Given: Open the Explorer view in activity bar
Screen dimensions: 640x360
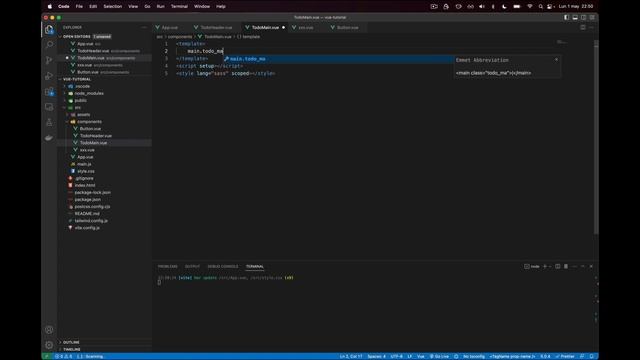Looking at the screenshot, I should click(49, 29).
